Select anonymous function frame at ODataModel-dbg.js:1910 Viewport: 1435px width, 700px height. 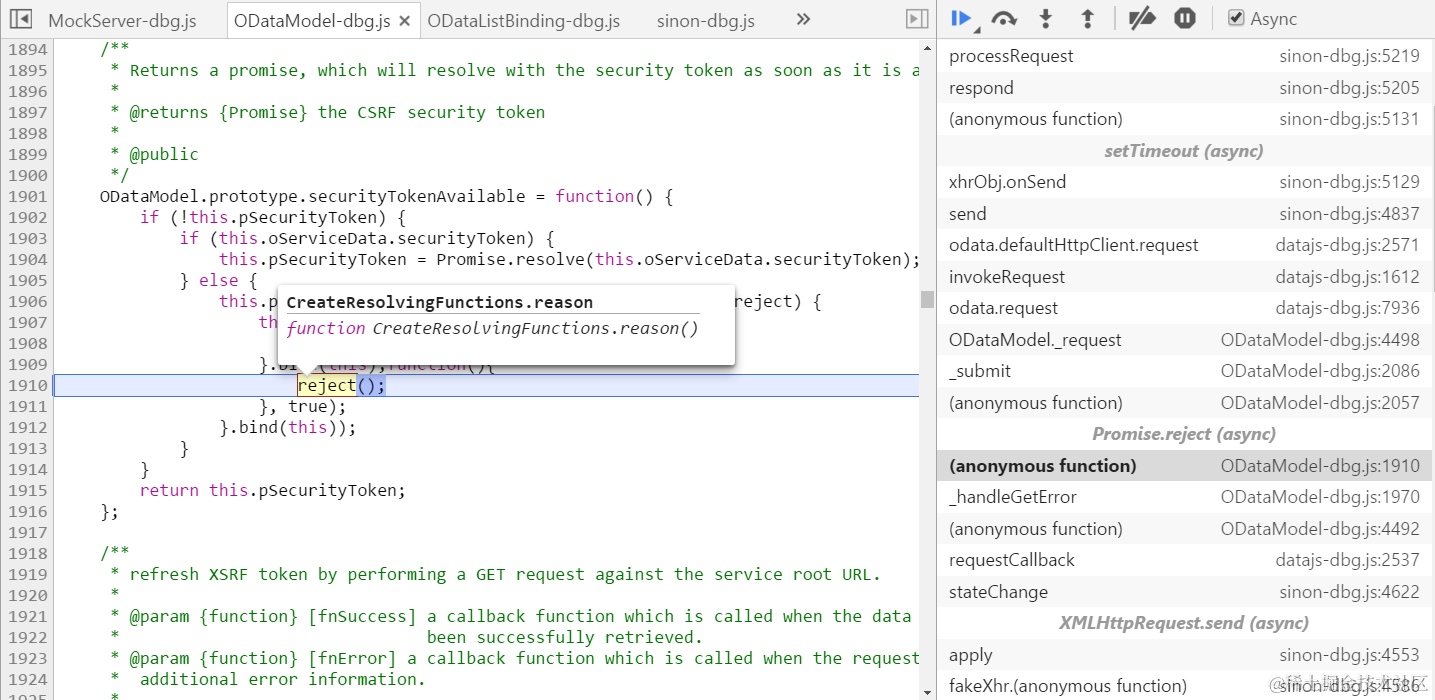pos(1186,466)
